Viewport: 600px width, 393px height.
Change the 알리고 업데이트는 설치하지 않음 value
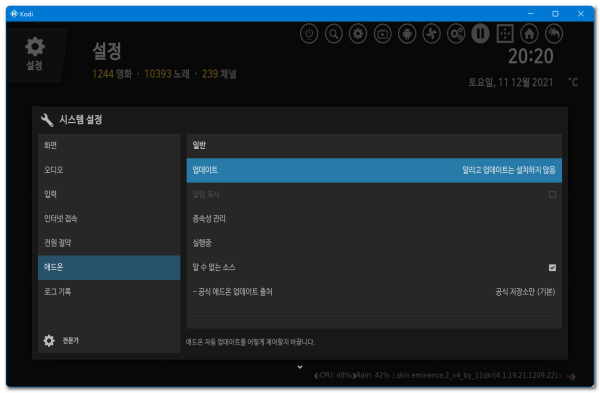click(509, 170)
